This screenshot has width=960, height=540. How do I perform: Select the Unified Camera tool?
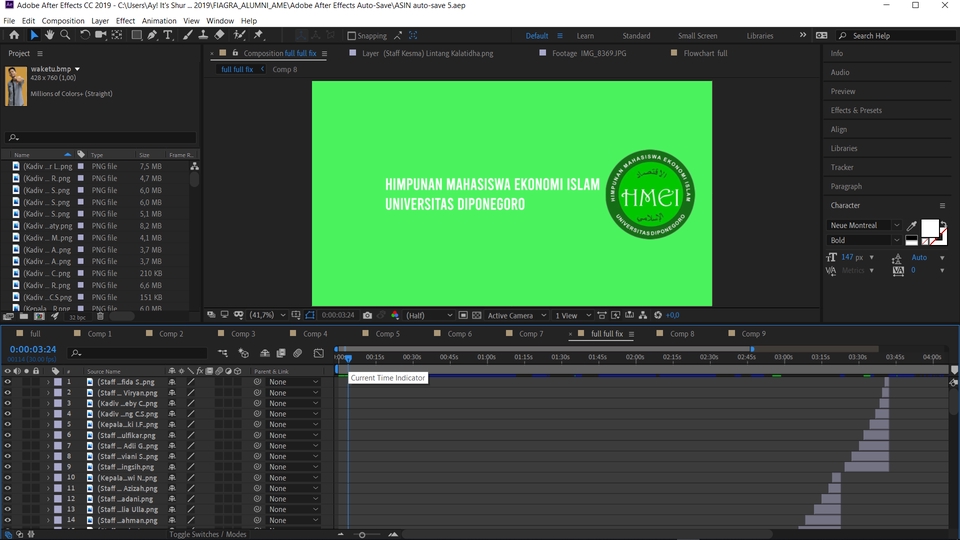[x=100, y=36]
